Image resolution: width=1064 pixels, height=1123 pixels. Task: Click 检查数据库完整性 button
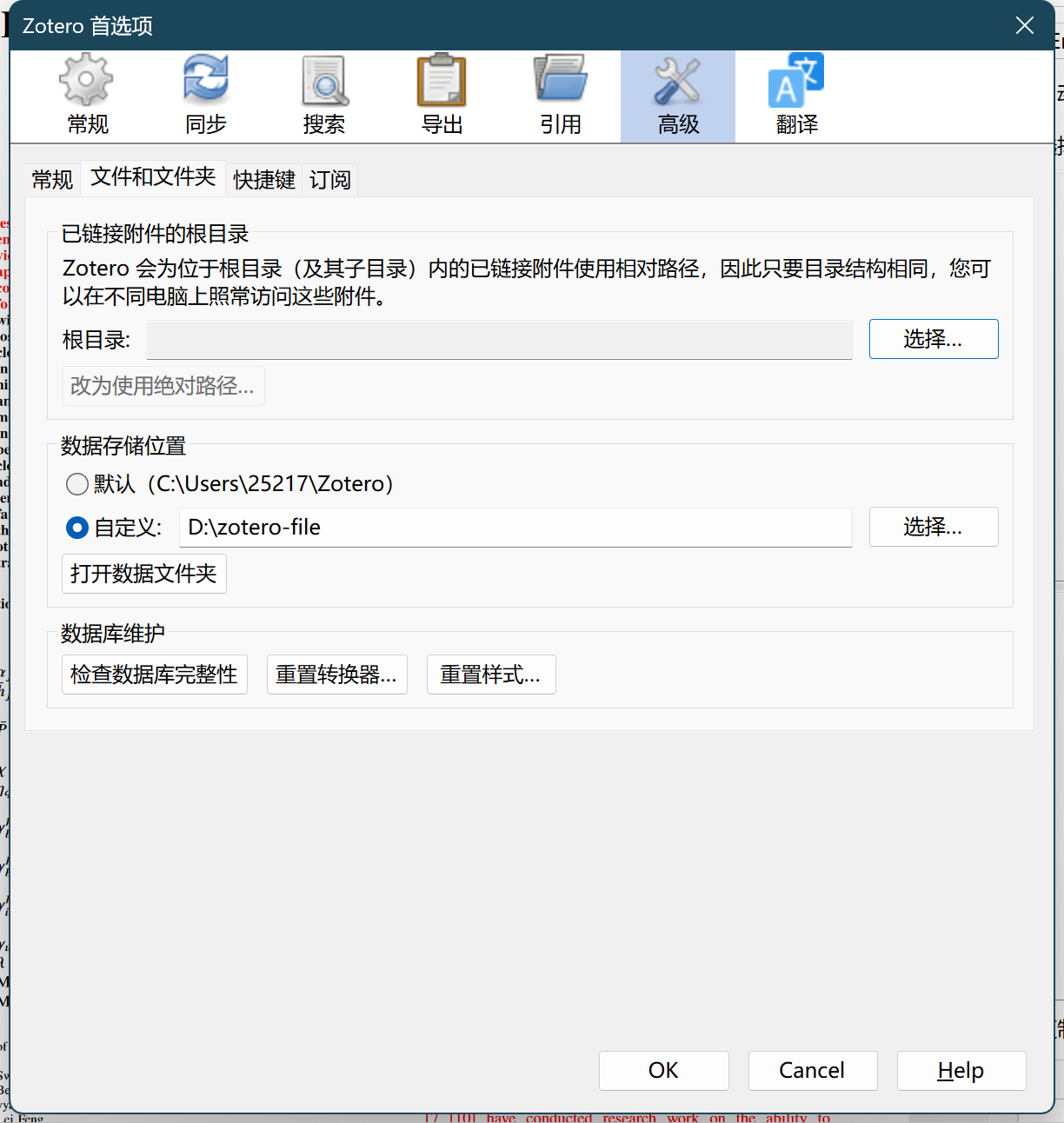tap(154, 674)
